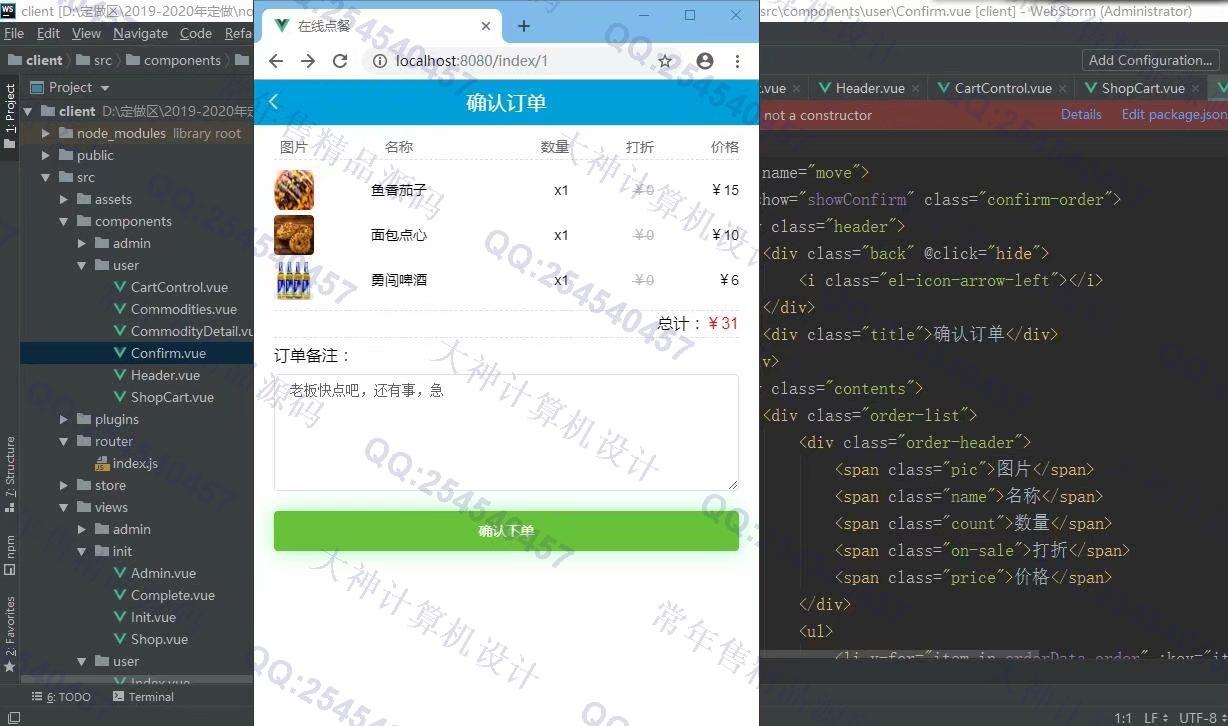Collapse the router folder

tap(64, 441)
